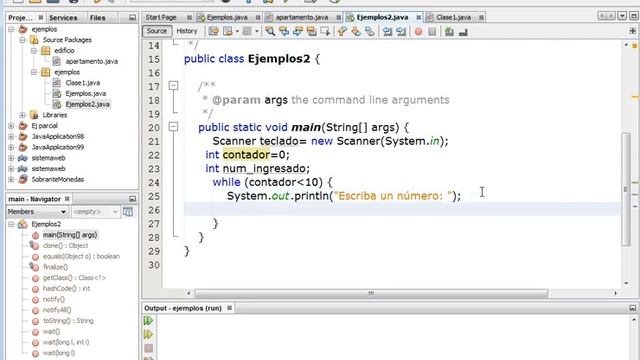Open the apartamento.java editor tab
This screenshot has width=640, height=360.
point(302,17)
